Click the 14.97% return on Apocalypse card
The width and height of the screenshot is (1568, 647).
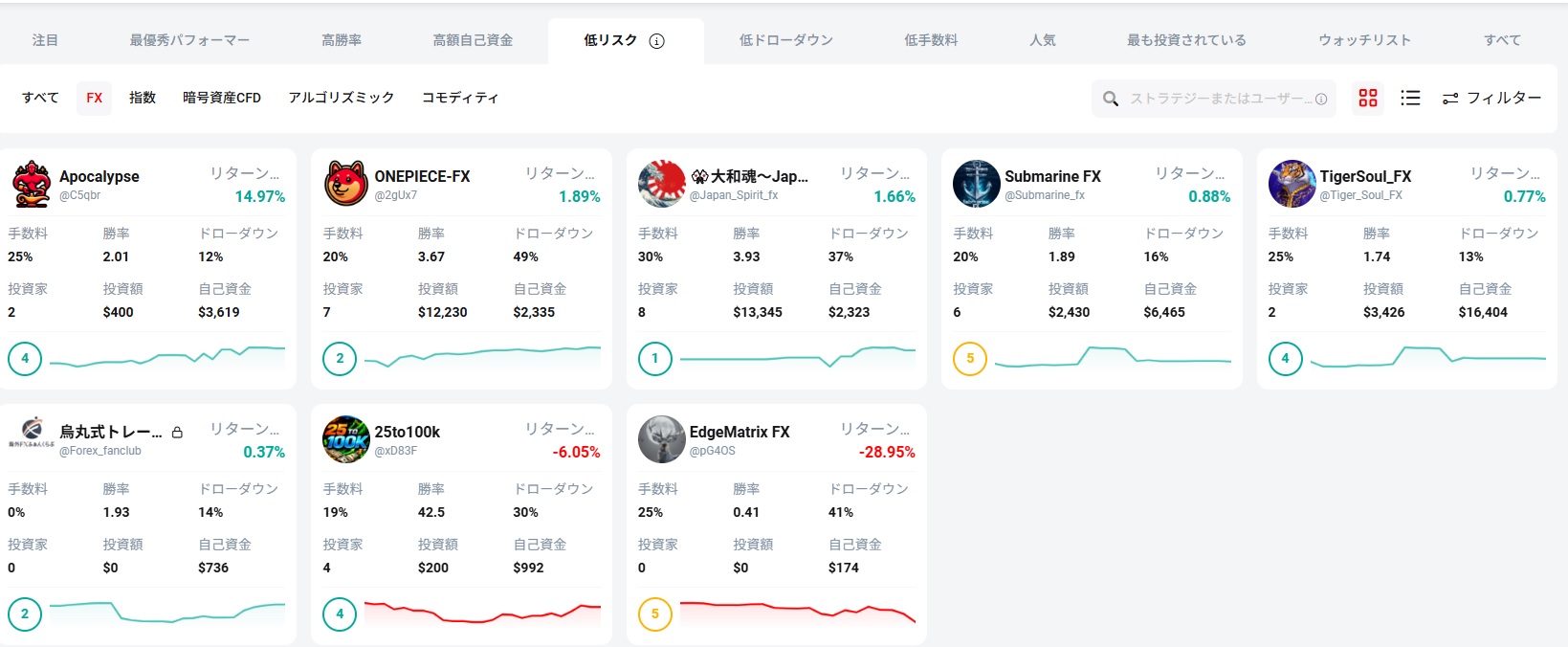pyautogui.click(x=260, y=196)
